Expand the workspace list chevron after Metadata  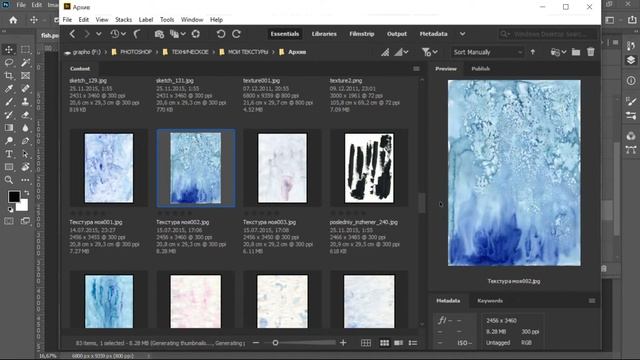[462, 34]
